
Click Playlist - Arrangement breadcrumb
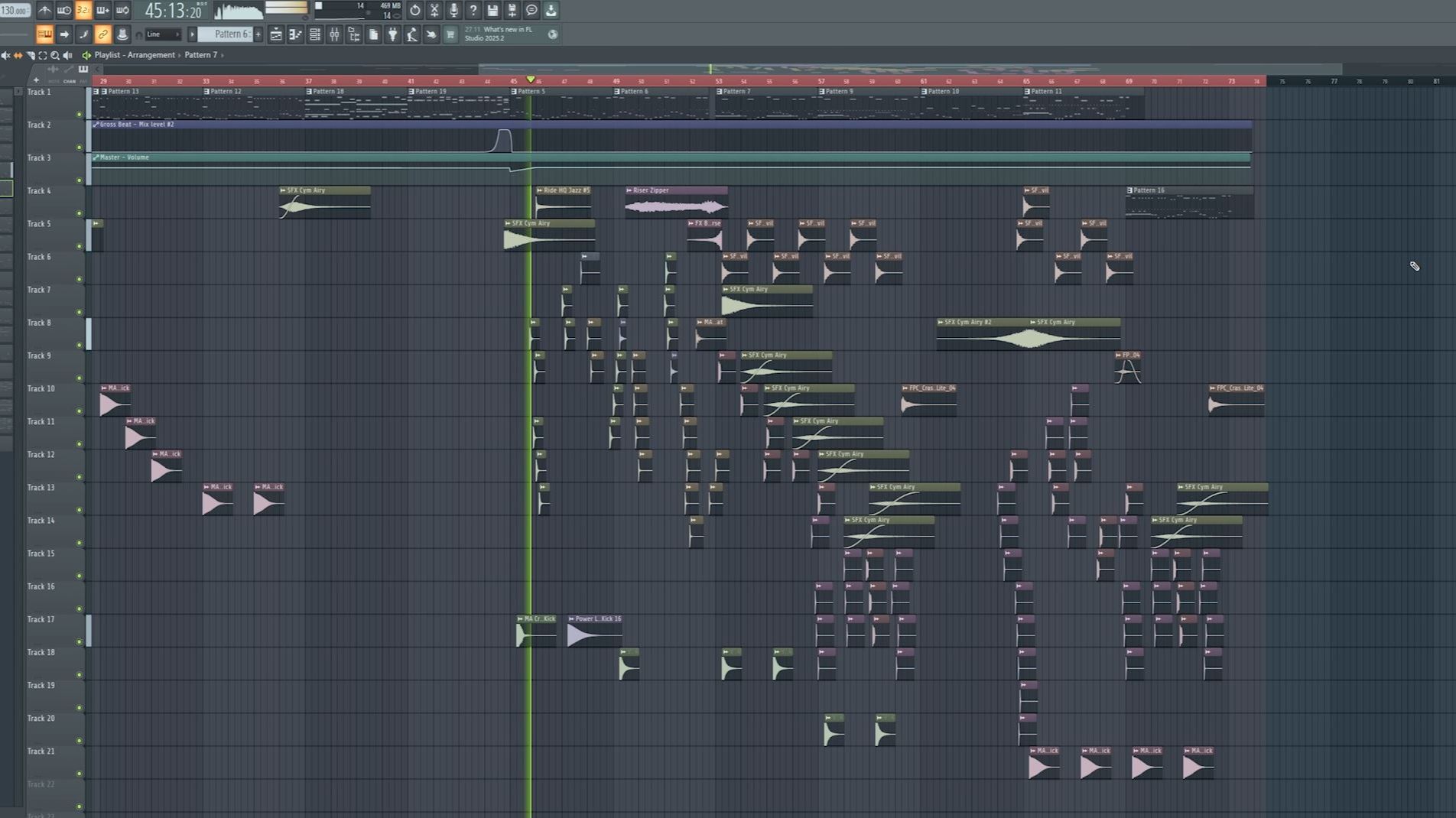(135, 55)
